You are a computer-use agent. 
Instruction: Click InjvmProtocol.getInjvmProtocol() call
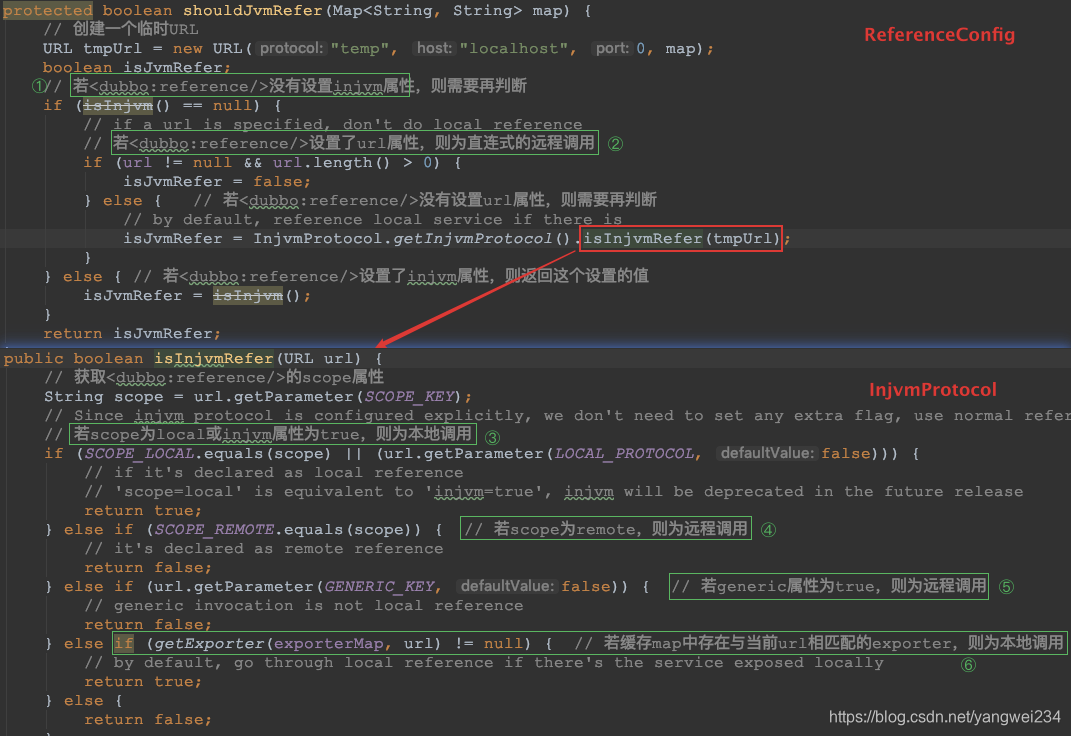tap(411, 238)
